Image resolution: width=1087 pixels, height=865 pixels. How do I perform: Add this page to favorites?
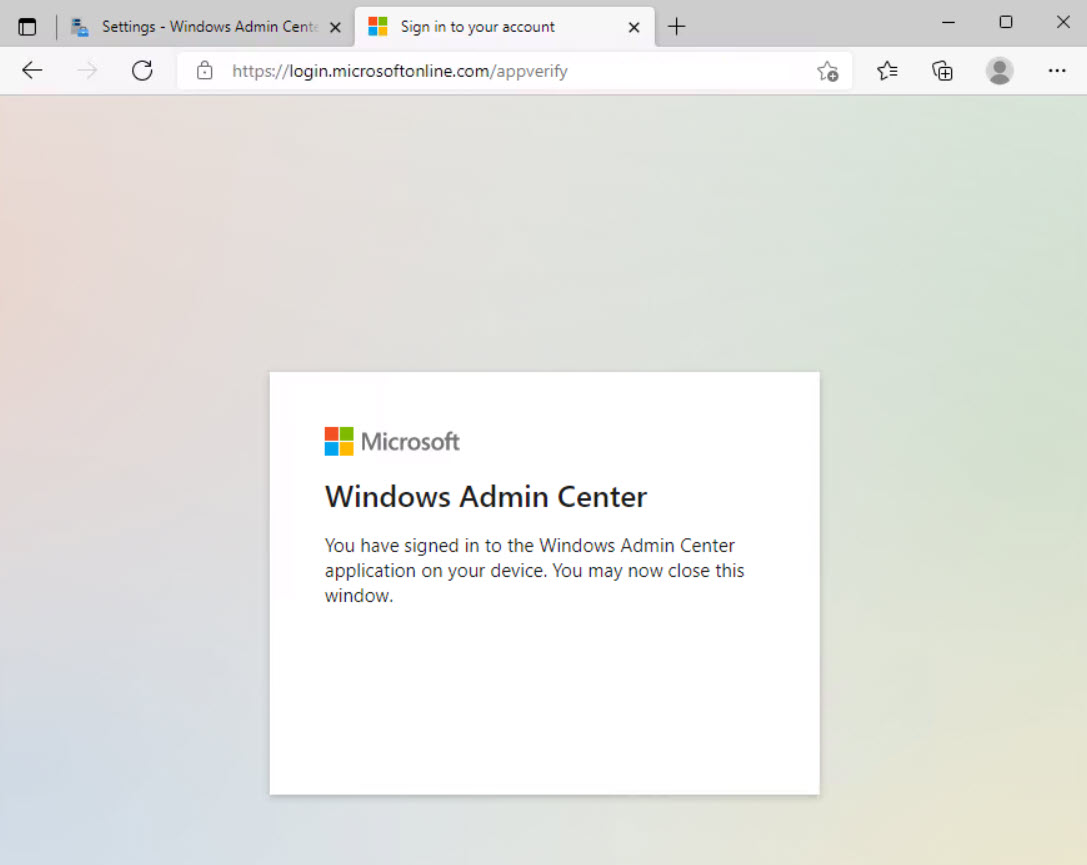pos(827,70)
